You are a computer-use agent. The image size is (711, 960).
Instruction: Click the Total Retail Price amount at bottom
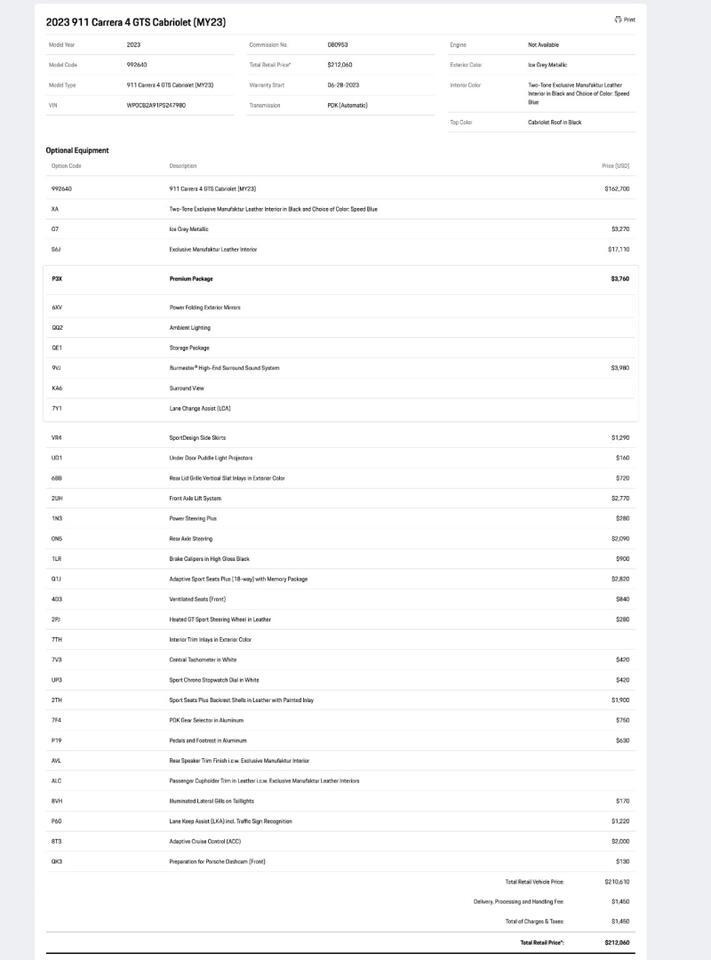[617, 943]
